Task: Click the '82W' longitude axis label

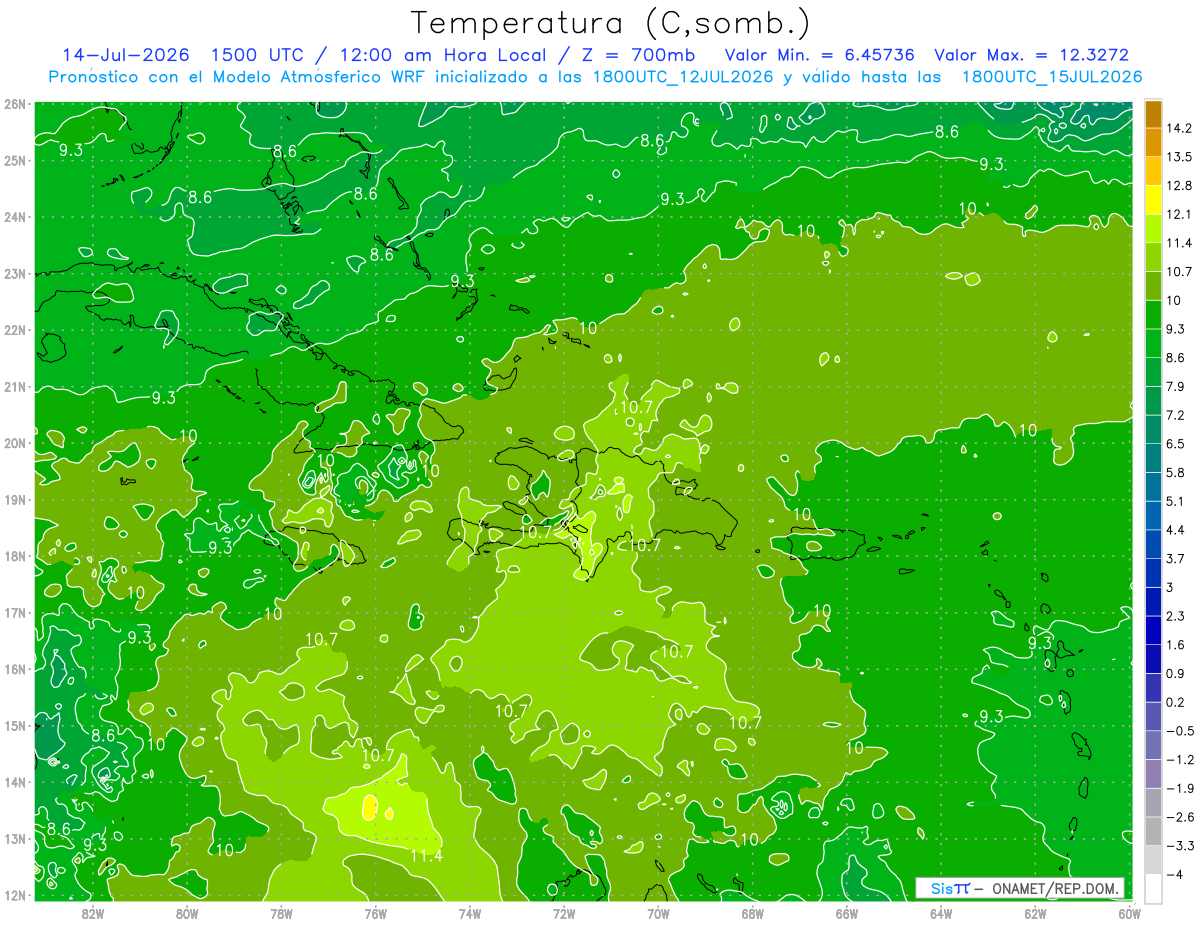Action: coord(92,912)
